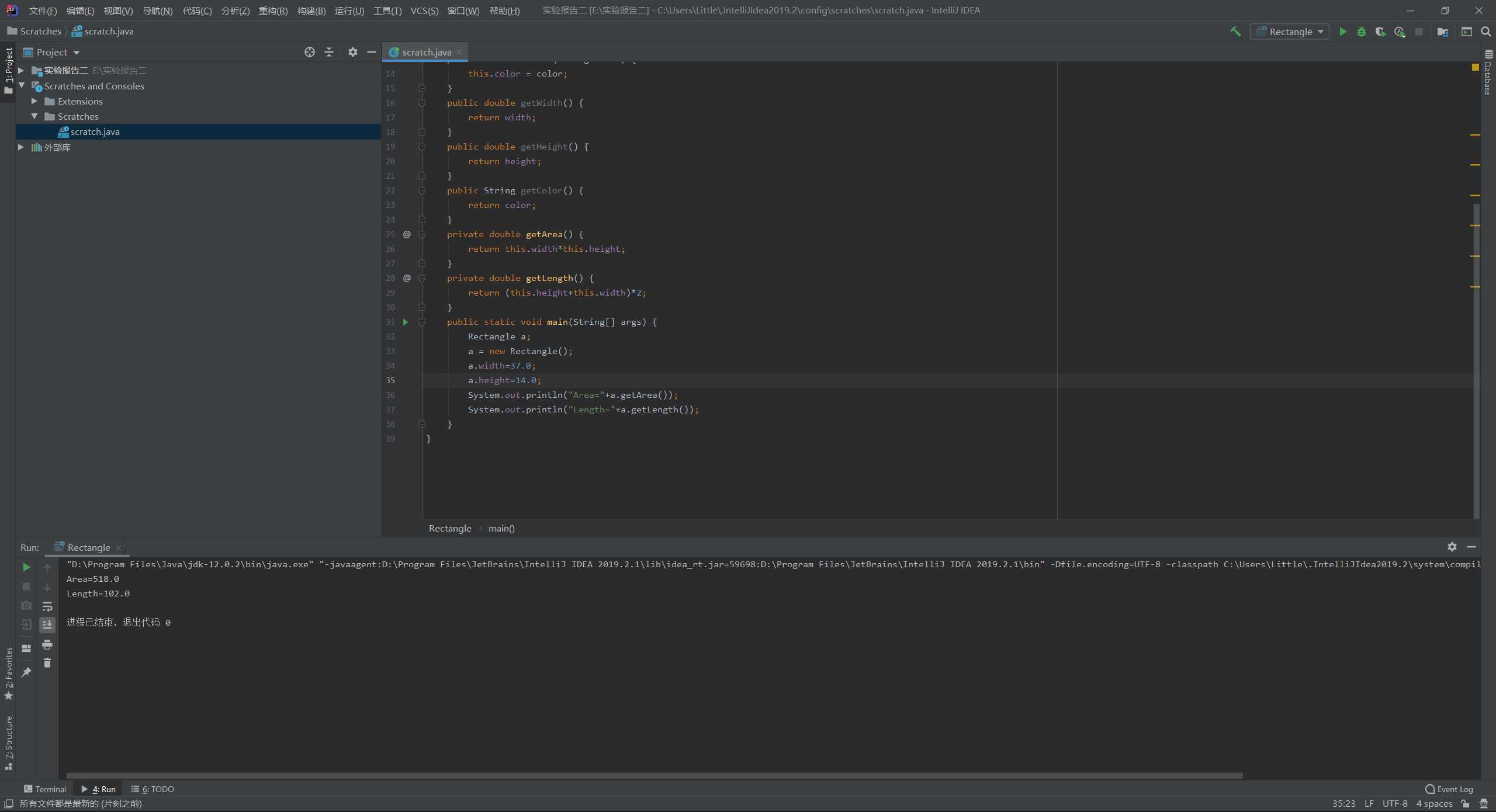
Task: Open the 运行(U) menu
Action: (x=349, y=11)
